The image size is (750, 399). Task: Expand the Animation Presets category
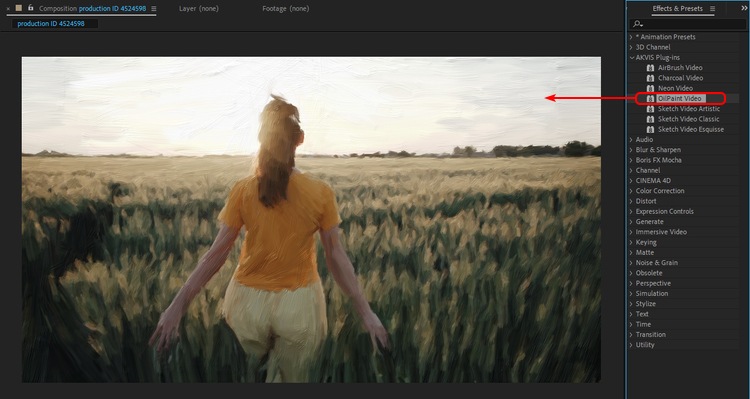pyautogui.click(x=631, y=37)
